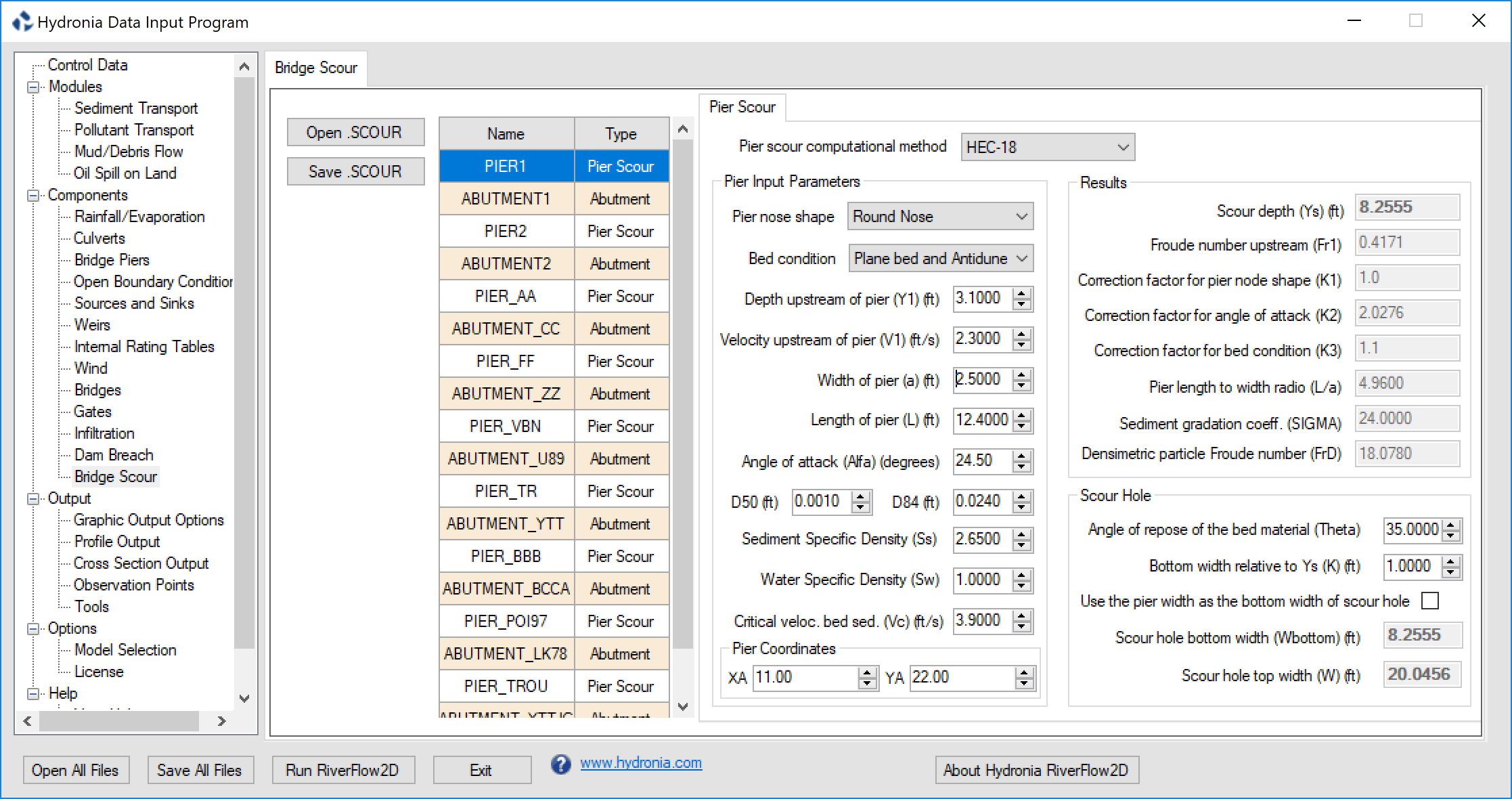Viewport: 1512px width, 799px height.
Task: Increase Depth upstream of pier (Y1) value
Action: pos(1022,293)
